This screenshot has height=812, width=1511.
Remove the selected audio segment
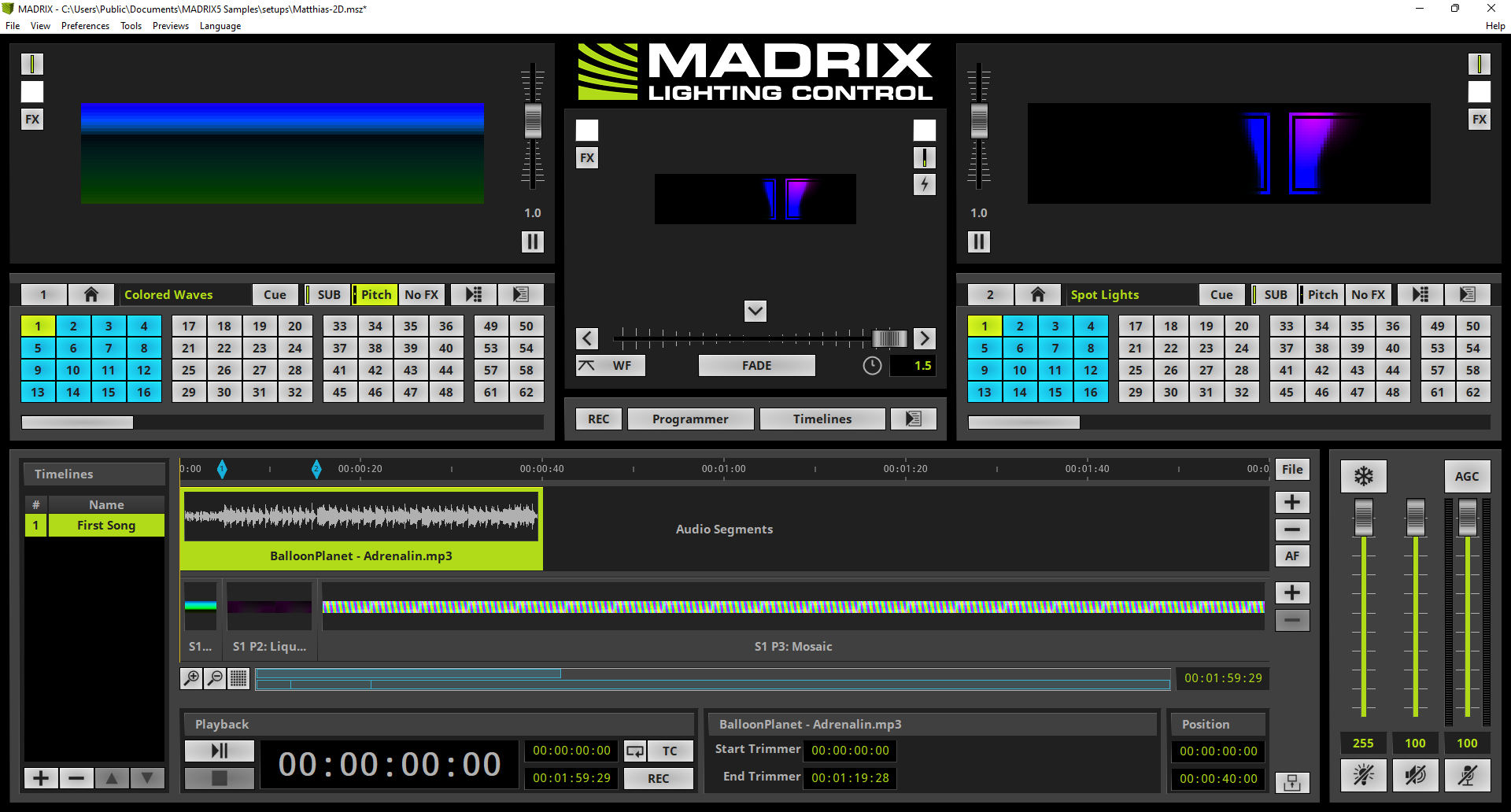click(1292, 530)
